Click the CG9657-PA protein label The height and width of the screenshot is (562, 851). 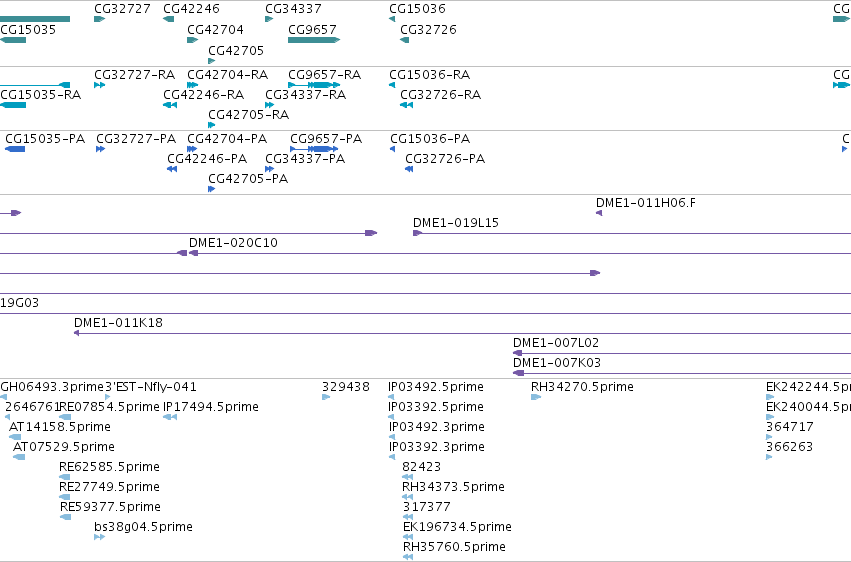326,138
